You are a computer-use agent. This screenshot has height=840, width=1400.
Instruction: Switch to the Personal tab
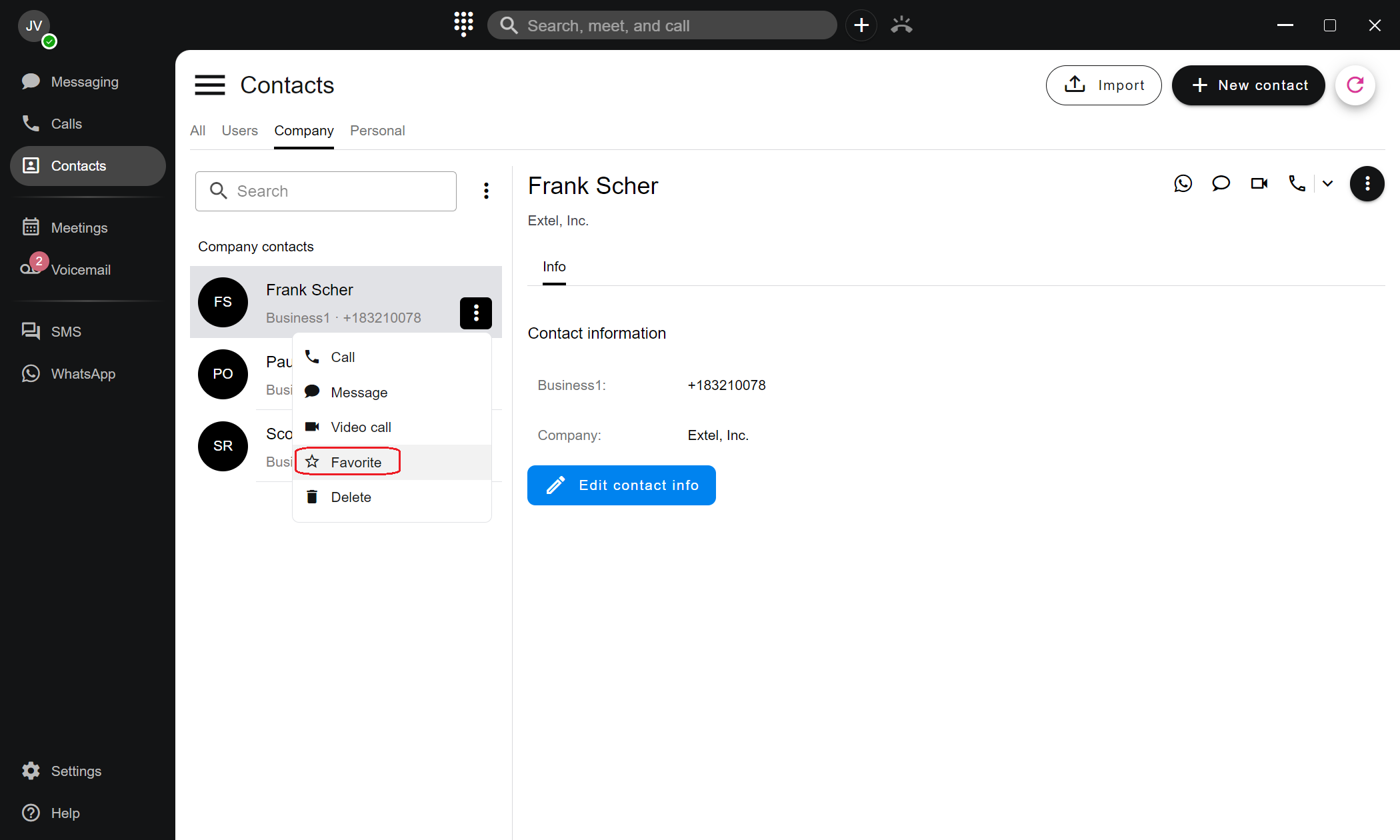point(377,131)
